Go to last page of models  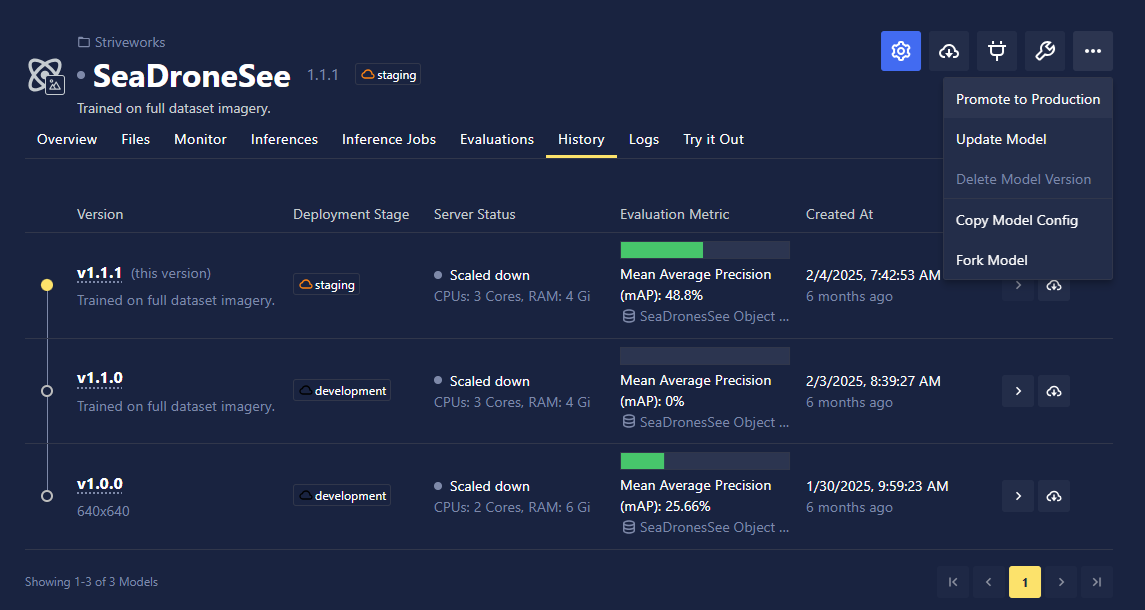click(x=1097, y=582)
